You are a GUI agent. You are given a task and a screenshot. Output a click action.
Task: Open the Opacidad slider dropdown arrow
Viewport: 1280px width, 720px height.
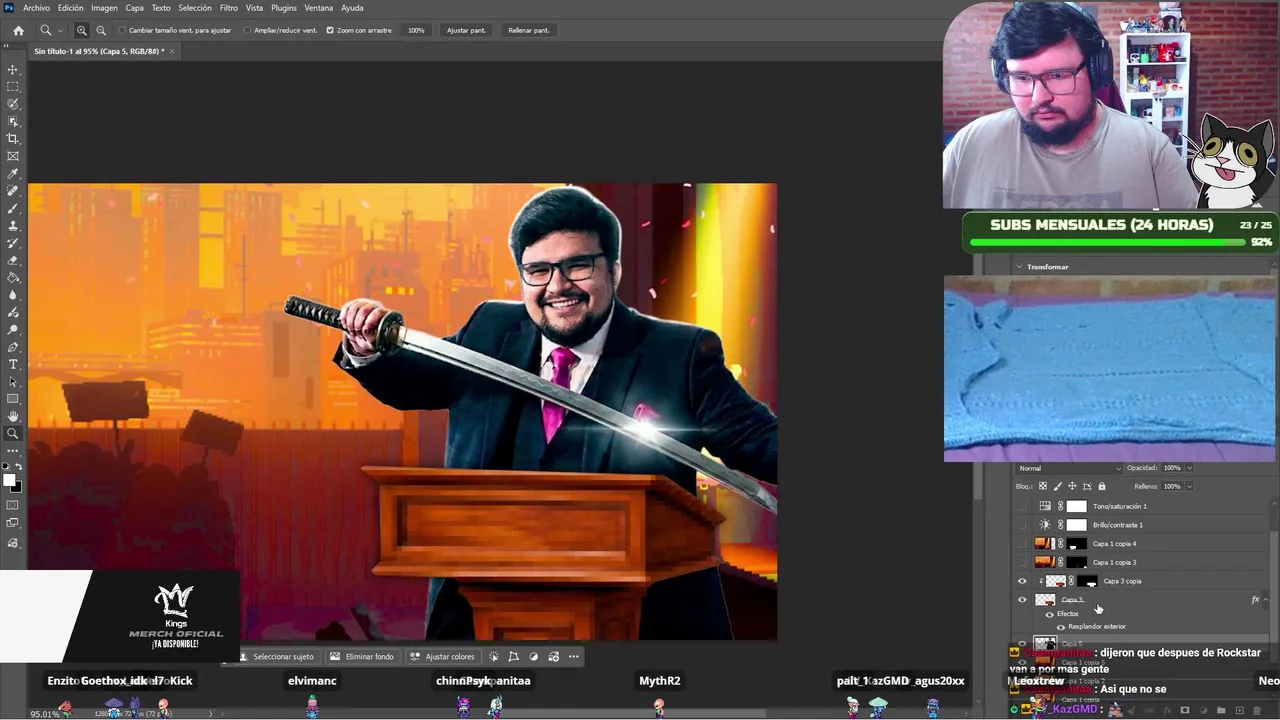pos(1189,468)
